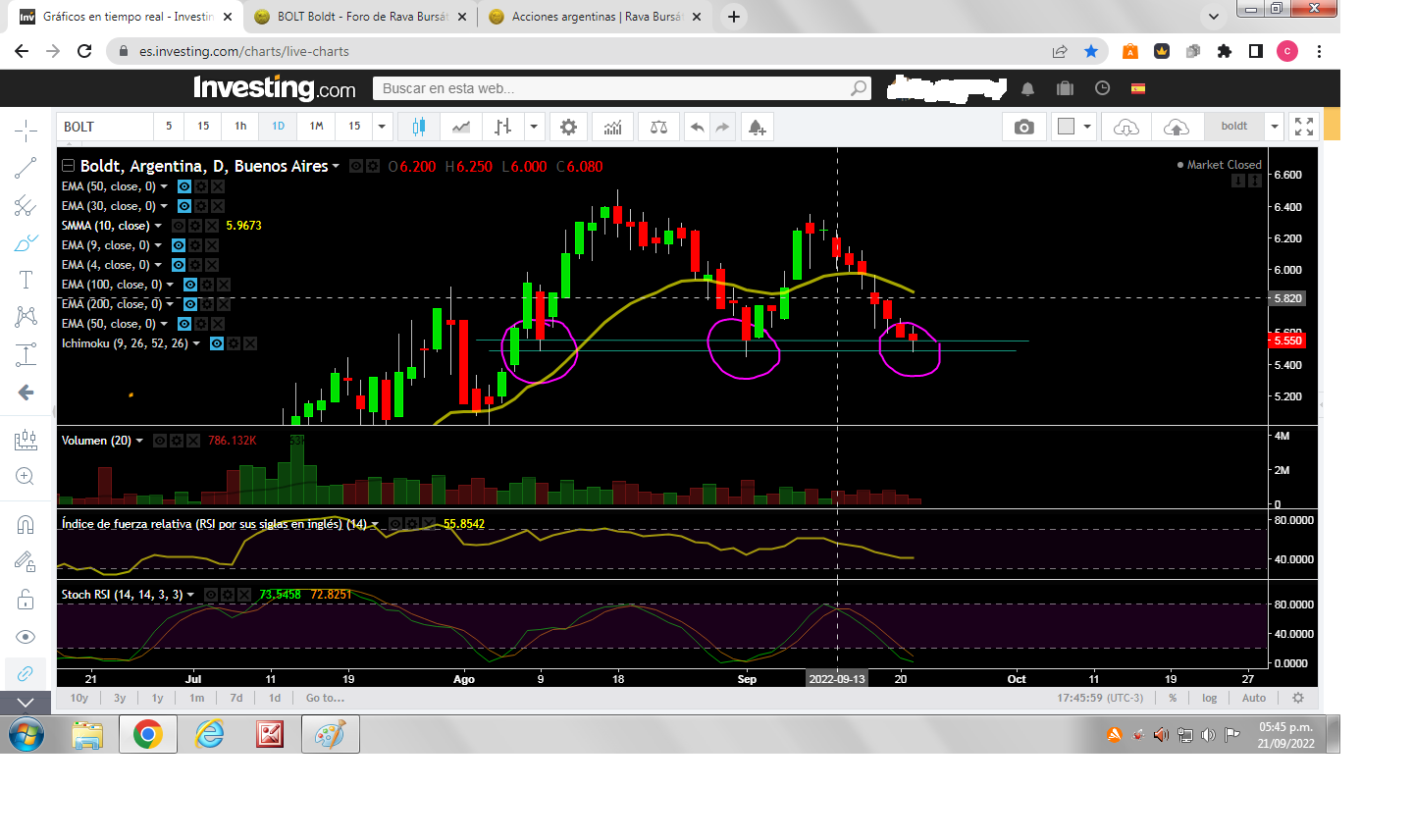Set the chart range to 3y
Screen dimensions: 1413x840
pos(120,698)
